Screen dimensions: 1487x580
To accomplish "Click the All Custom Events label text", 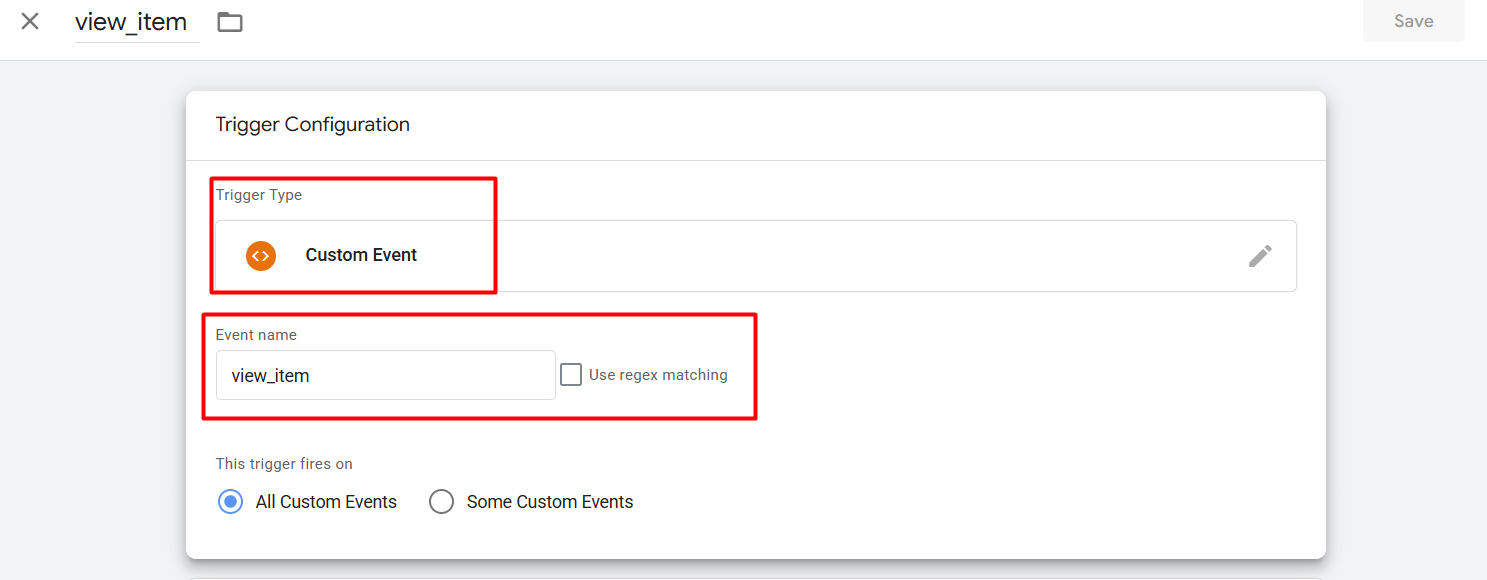I will pyautogui.click(x=326, y=502).
